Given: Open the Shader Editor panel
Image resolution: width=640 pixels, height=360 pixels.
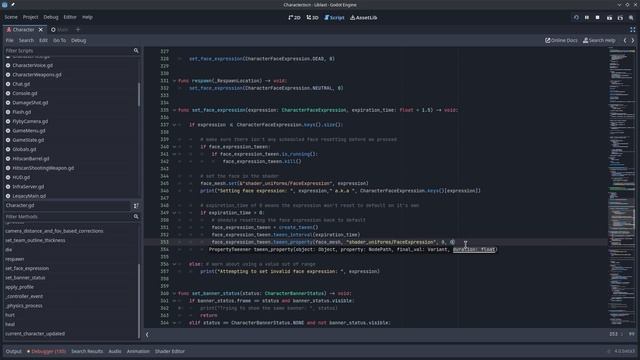Looking at the screenshot, I should click(170, 351).
